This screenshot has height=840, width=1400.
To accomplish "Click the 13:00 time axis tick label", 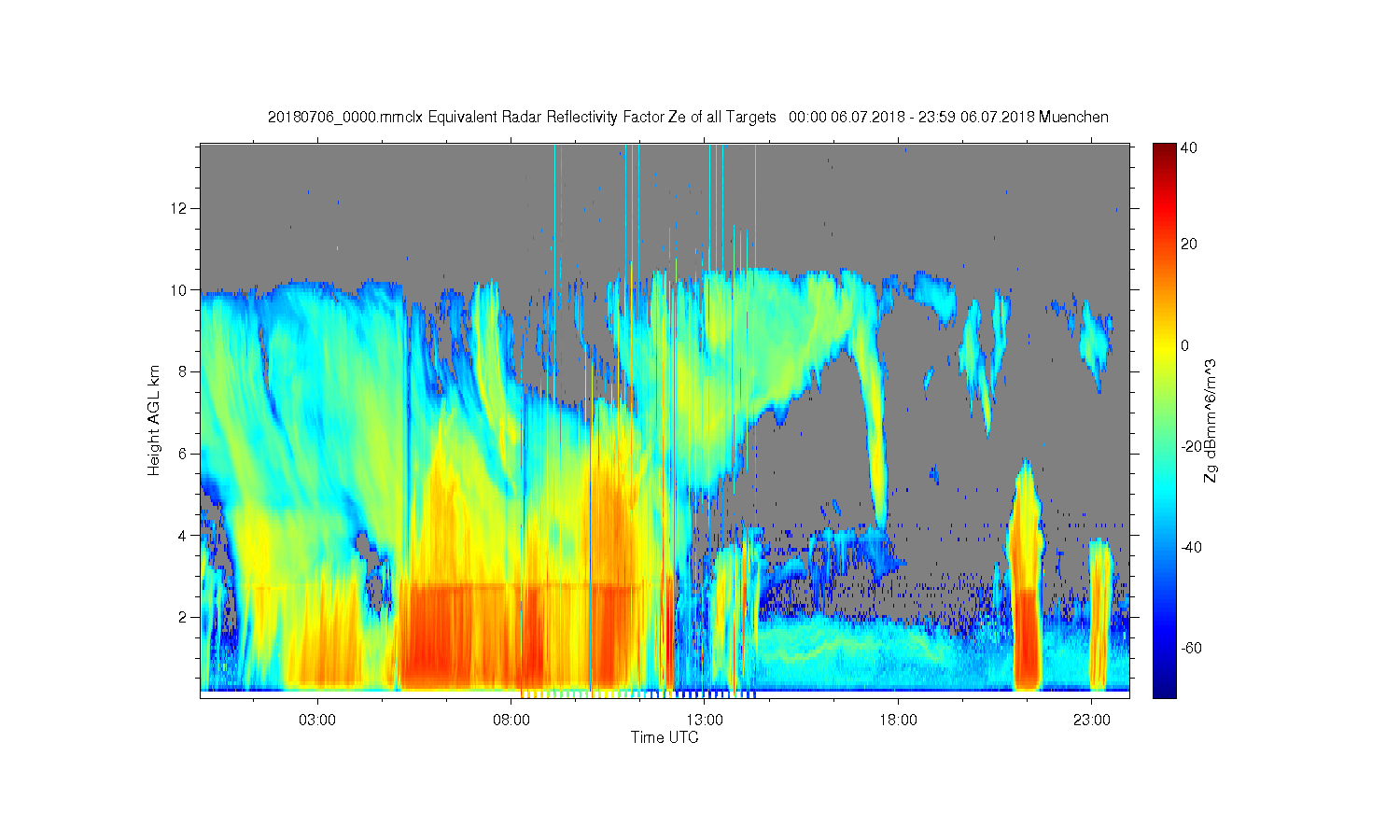I will pos(705,721).
